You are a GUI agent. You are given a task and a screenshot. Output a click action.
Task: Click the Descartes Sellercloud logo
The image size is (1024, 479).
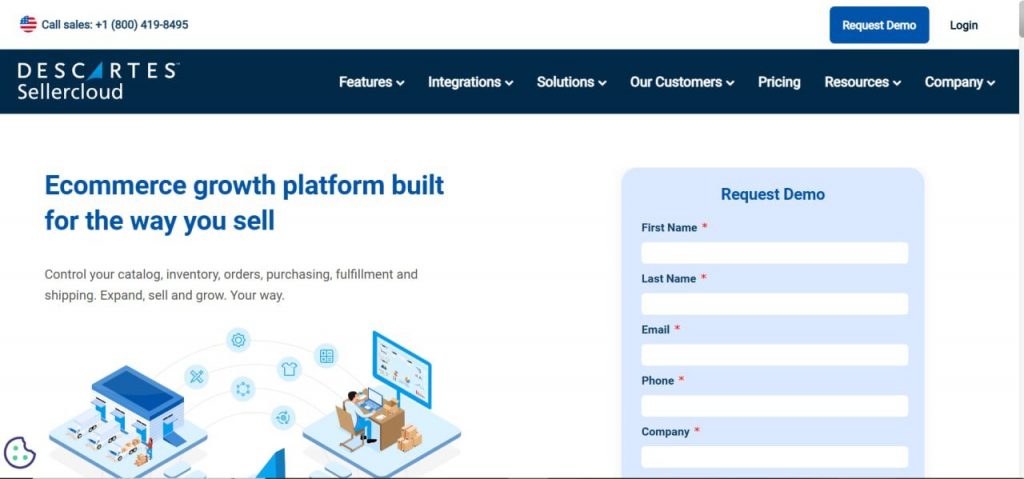[x=97, y=81]
